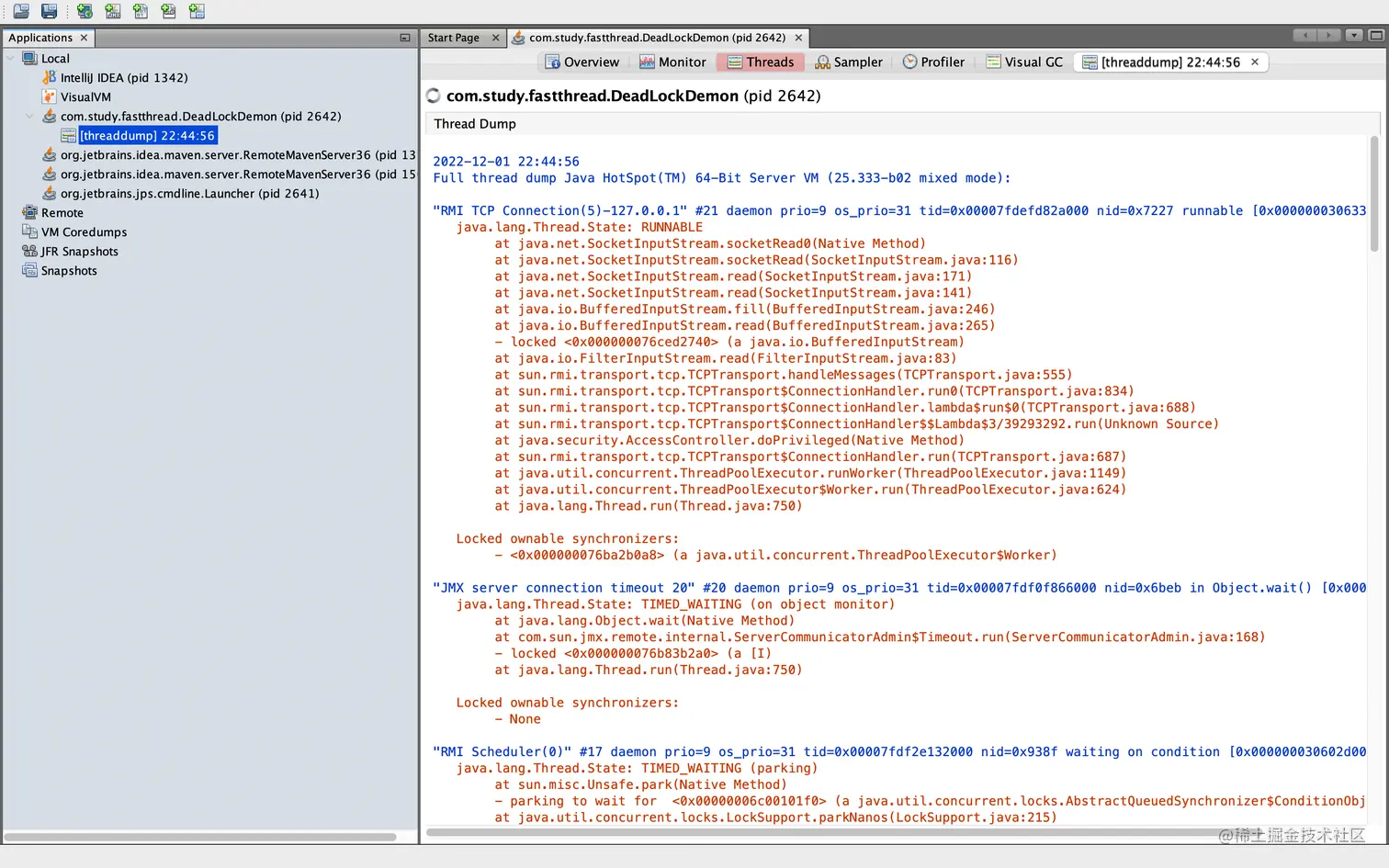Click the VisualVM application icon in tree
1389x868 pixels.
(50, 96)
